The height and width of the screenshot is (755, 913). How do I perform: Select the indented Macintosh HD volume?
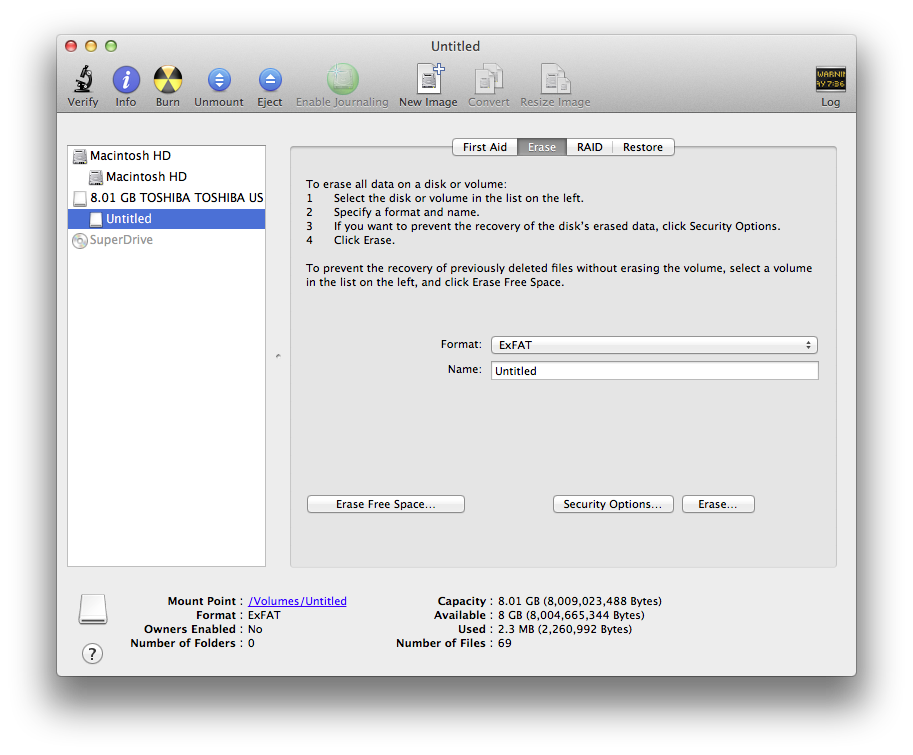[167, 177]
